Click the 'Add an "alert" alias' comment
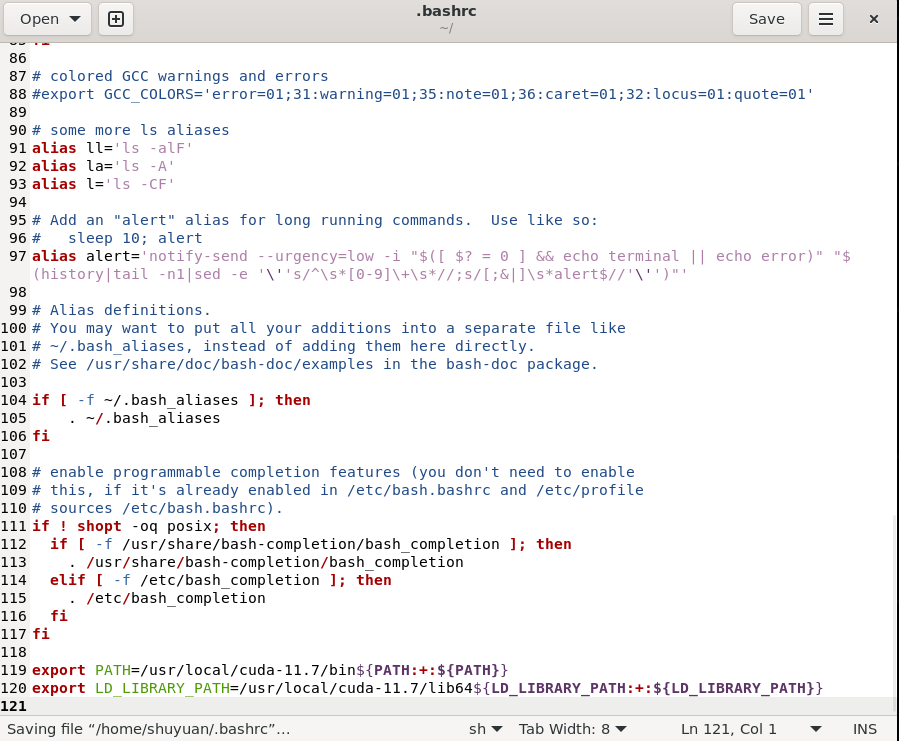The height and width of the screenshot is (741, 899). click(315, 220)
